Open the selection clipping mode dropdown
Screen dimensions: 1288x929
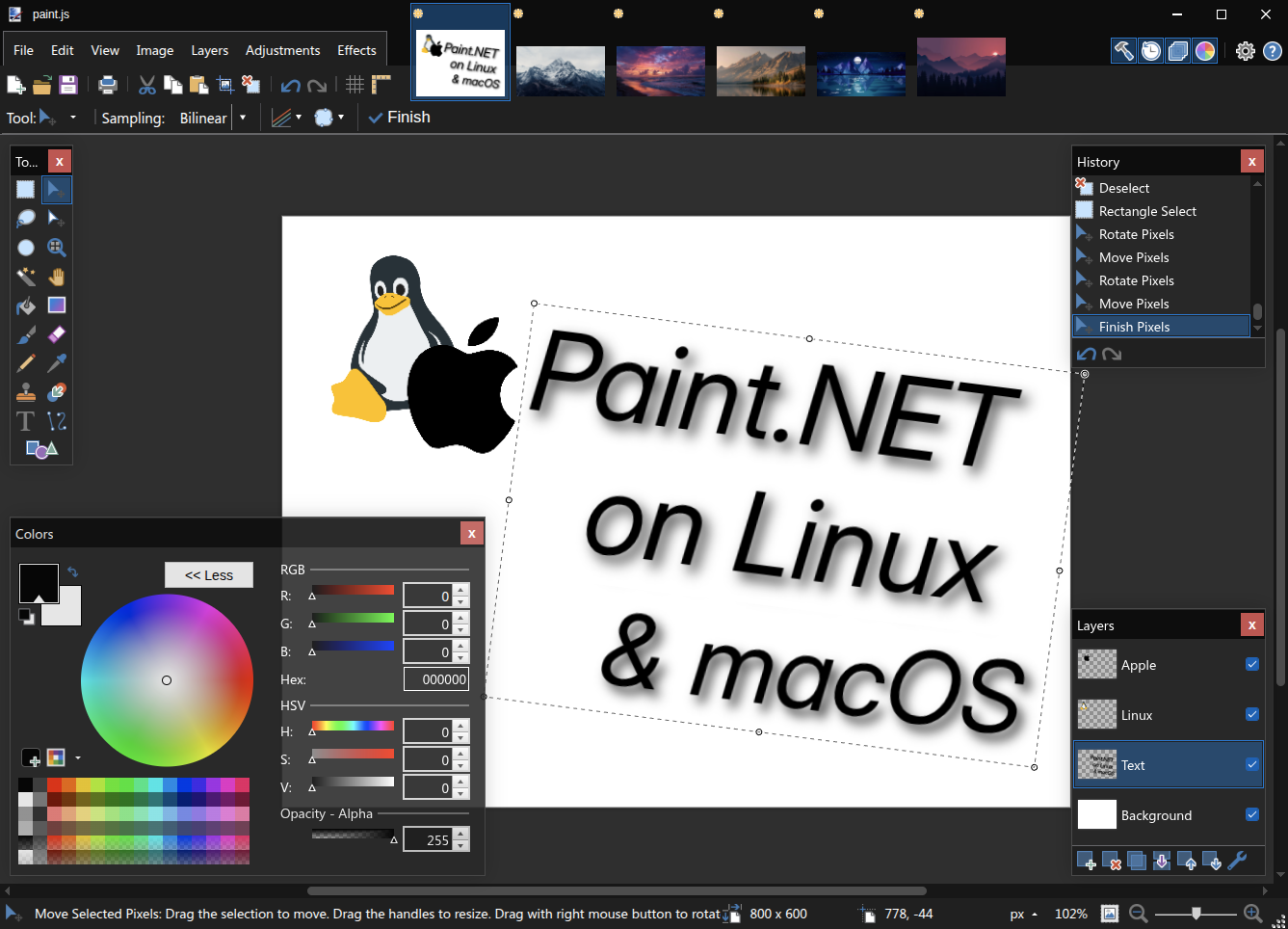click(329, 118)
